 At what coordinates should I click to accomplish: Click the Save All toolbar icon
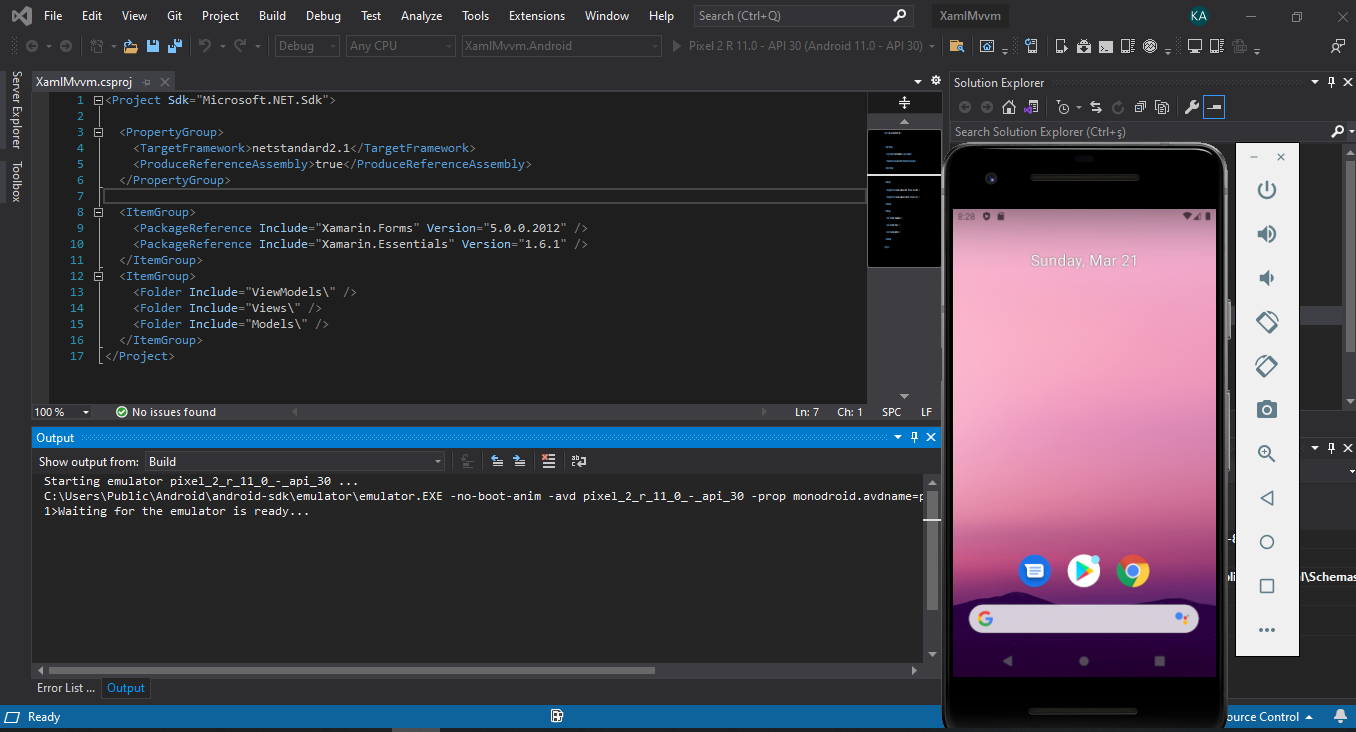175,46
